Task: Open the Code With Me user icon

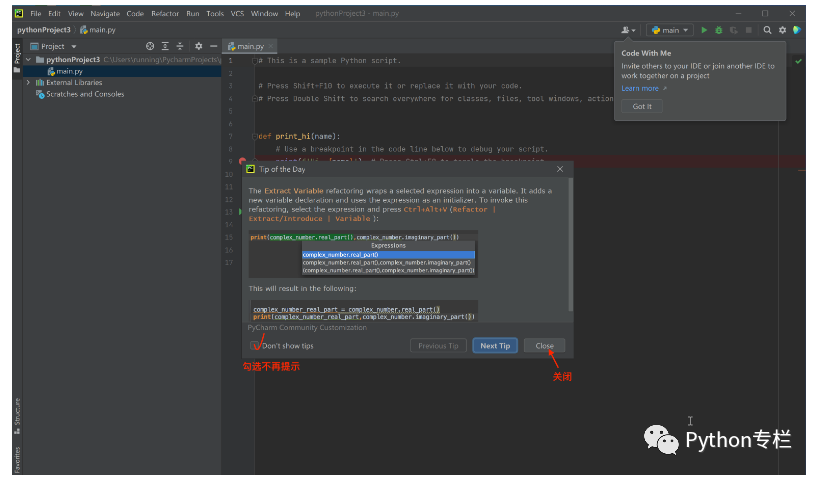Action: [x=628, y=30]
